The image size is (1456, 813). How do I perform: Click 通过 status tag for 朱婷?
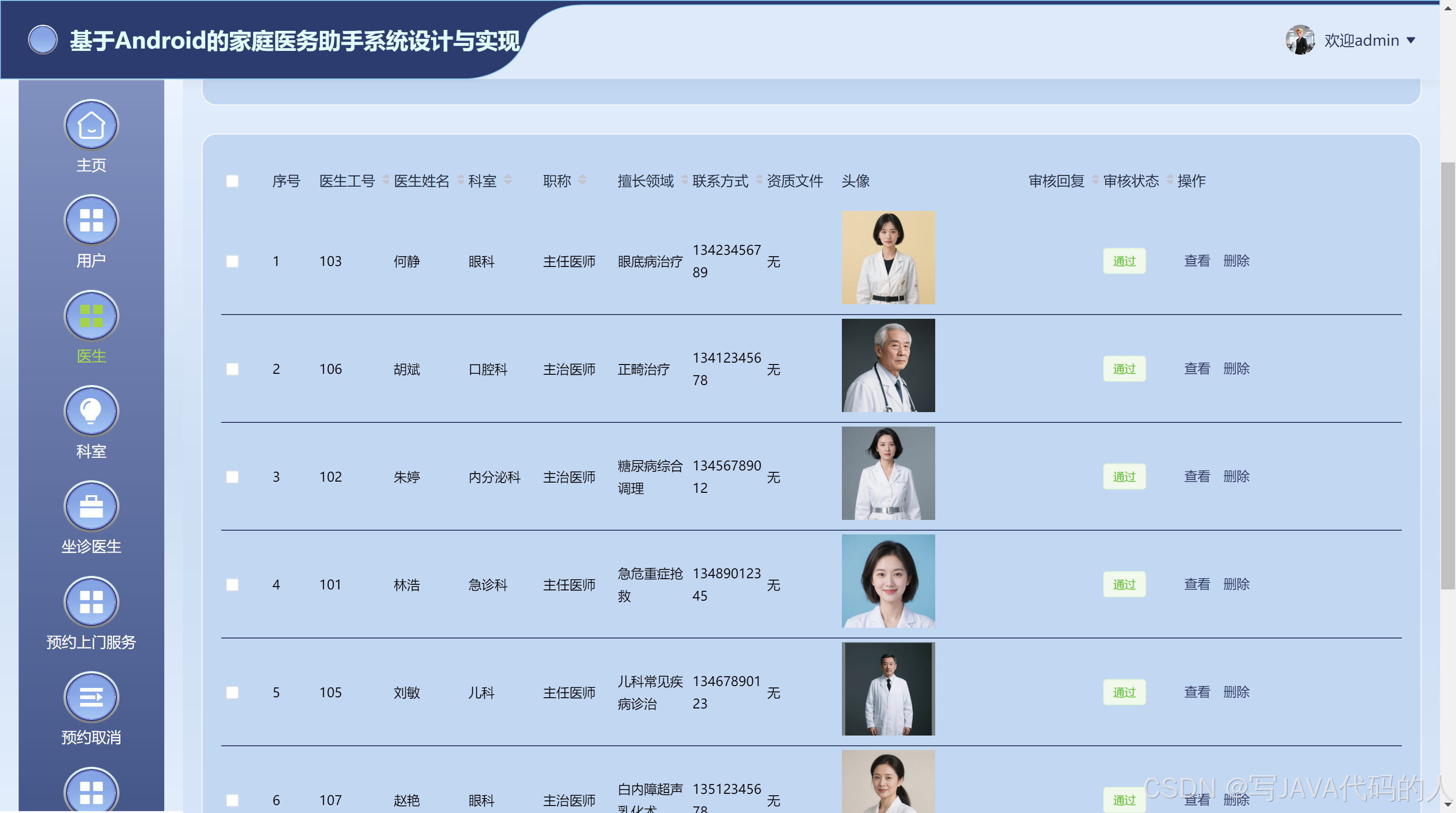pyautogui.click(x=1124, y=477)
